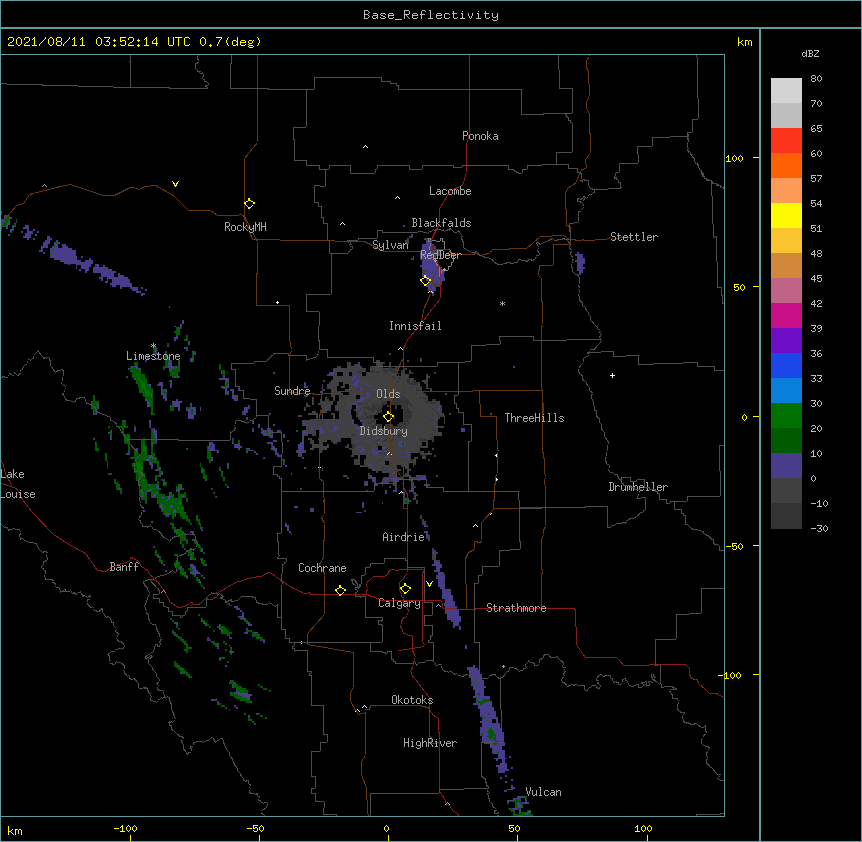Click the Lake Louise label
This screenshot has width=862, height=842.
pyautogui.click(x=18, y=484)
